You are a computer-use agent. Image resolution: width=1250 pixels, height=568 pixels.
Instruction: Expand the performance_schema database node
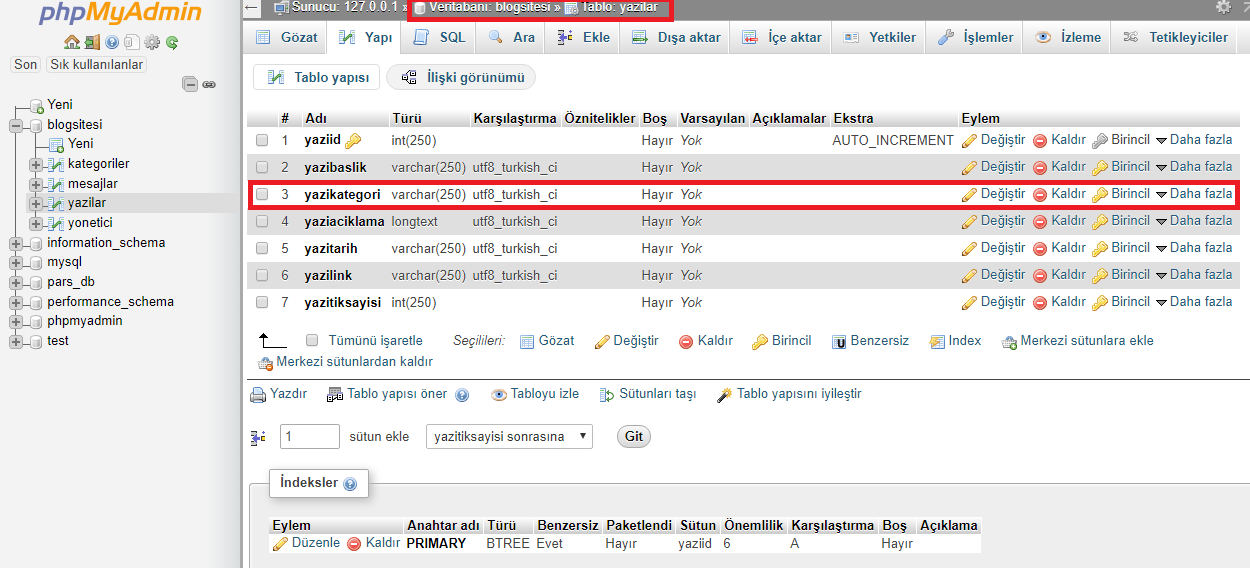tap(15, 301)
